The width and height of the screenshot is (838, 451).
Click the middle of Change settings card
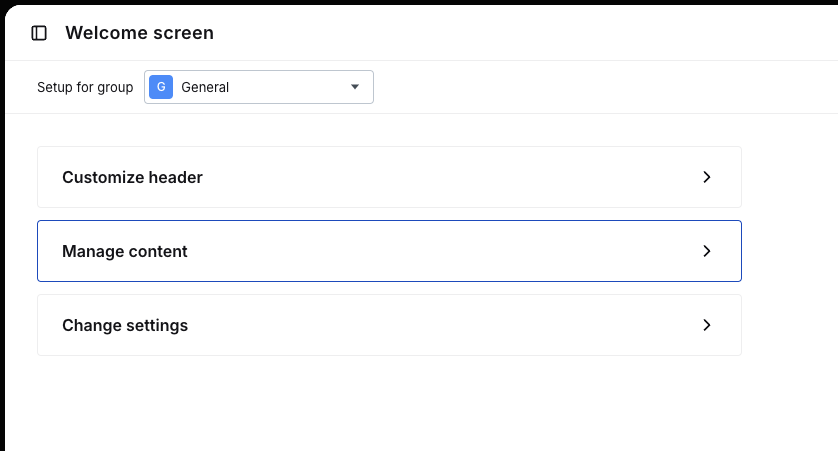point(389,325)
